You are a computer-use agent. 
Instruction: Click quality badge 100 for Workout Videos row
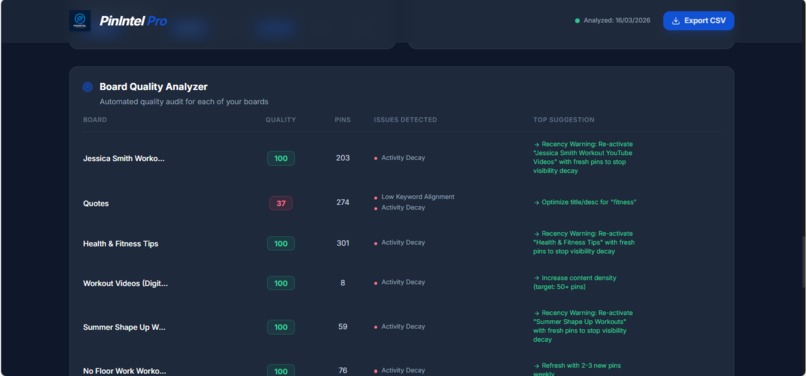tap(281, 283)
